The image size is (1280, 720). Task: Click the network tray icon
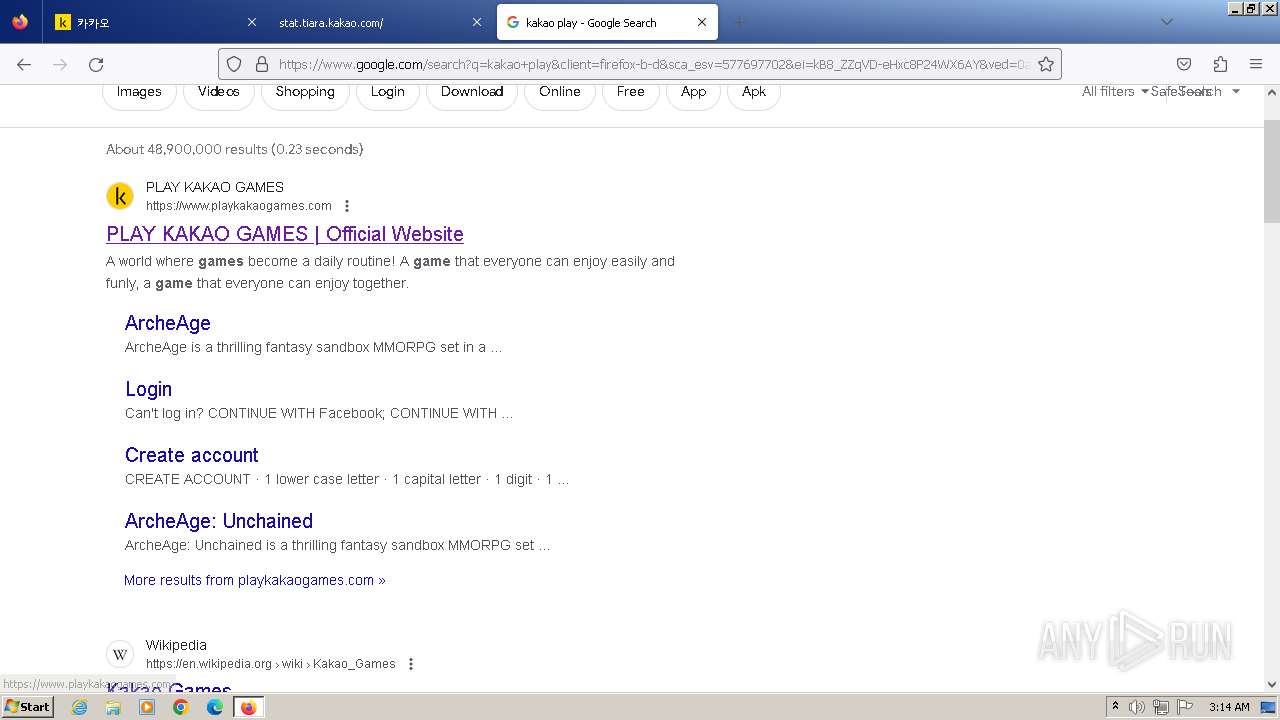pos(1161,707)
